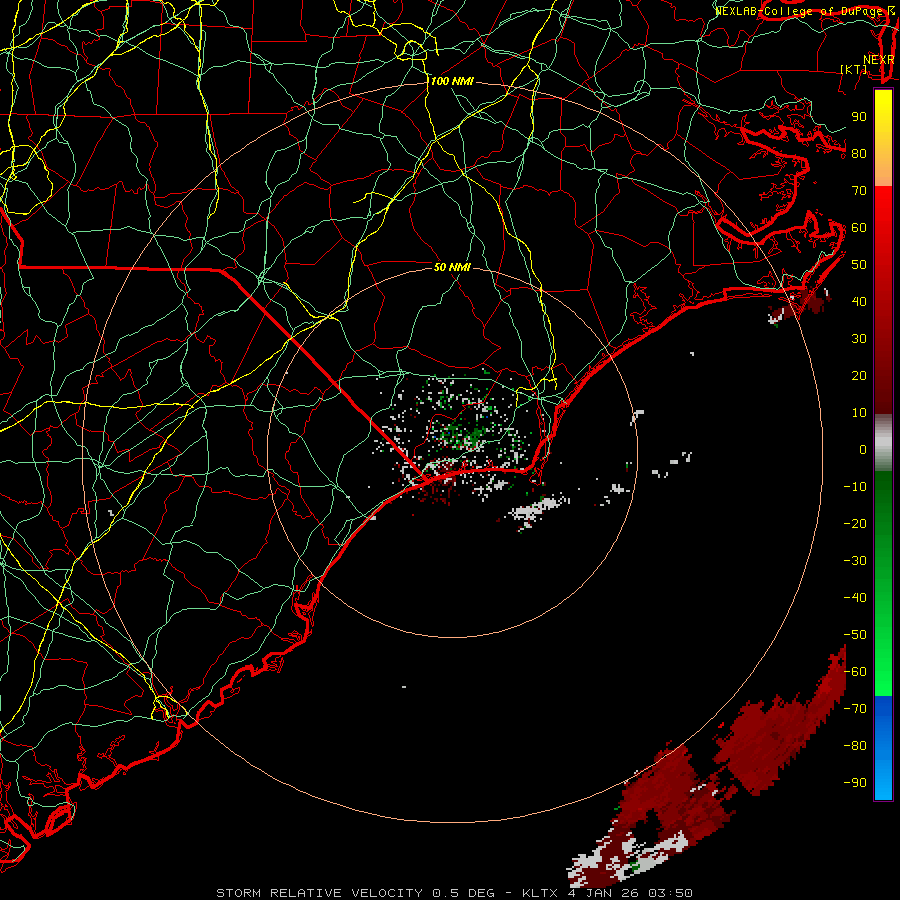Click the 0 value on velocity scale
This screenshot has width=900, height=900.
pos(863,449)
